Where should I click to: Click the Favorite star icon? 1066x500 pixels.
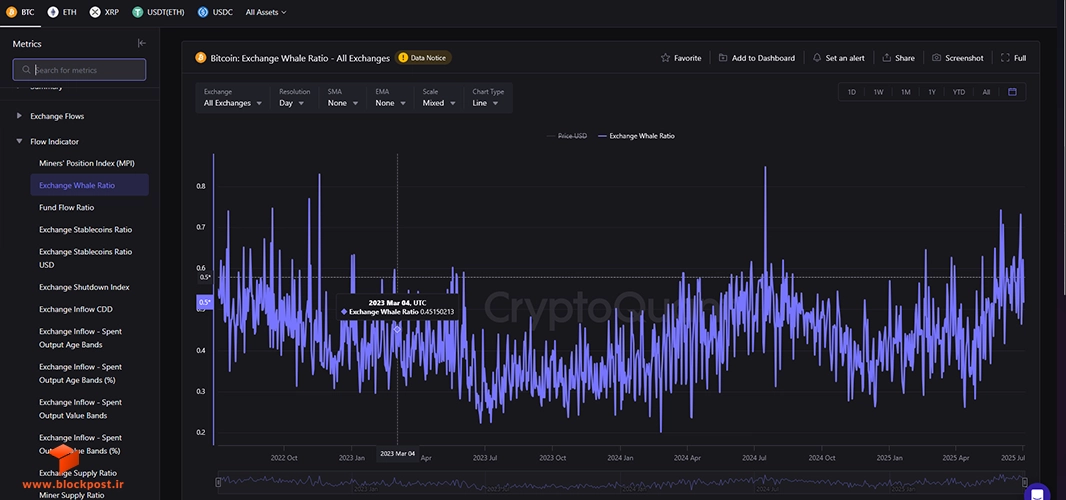click(x=665, y=58)
